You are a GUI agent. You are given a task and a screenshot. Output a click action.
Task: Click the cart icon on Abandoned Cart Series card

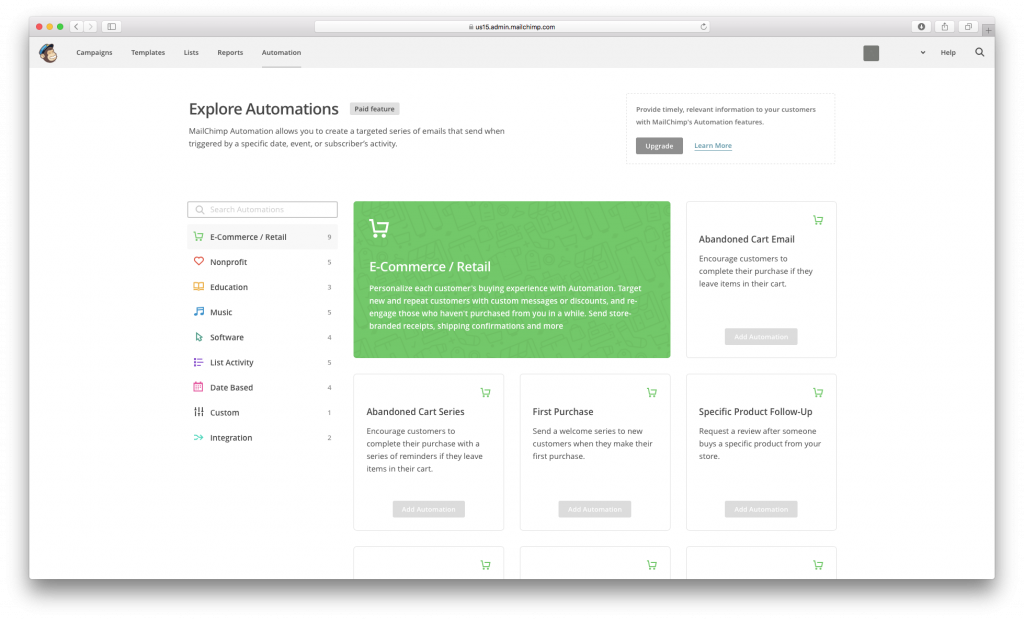(485, 392)
